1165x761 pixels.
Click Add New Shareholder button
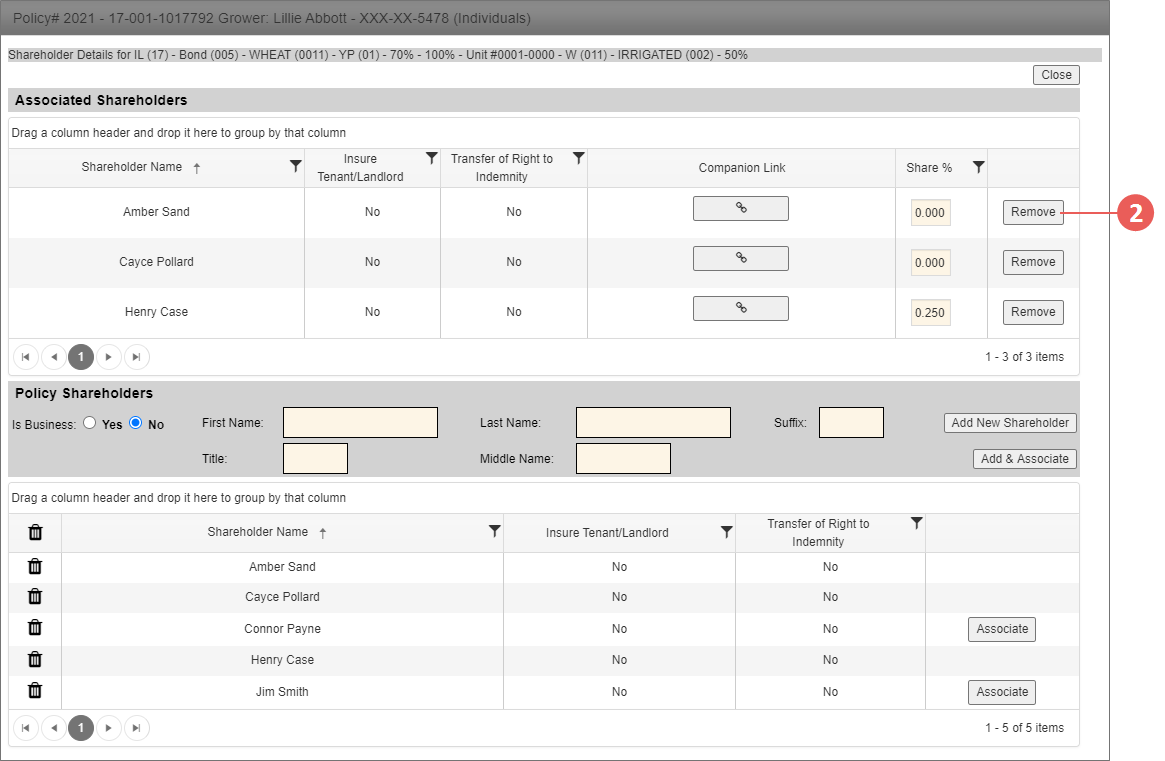tap(1010, 423)
